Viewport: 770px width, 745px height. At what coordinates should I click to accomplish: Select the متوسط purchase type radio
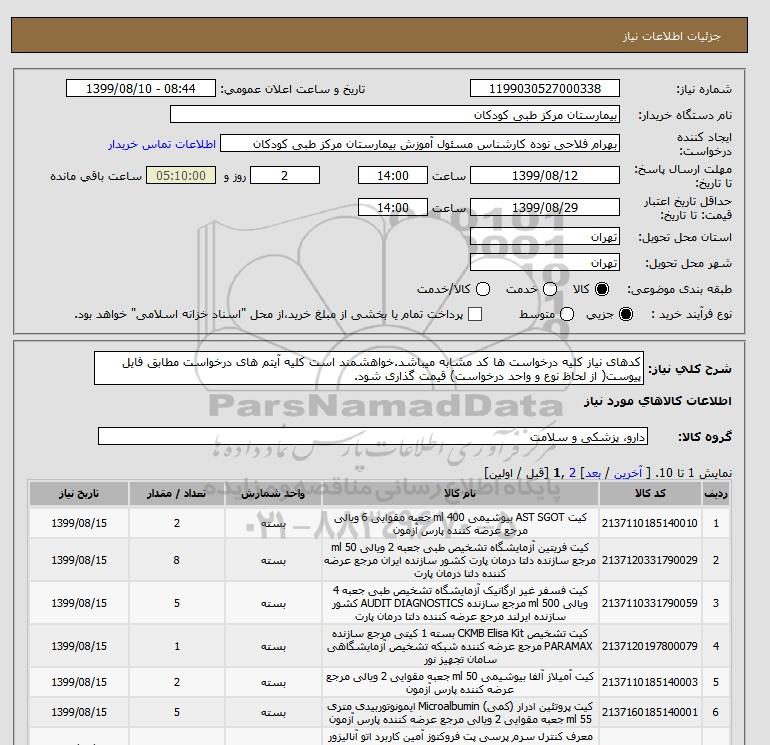(567, 314)
